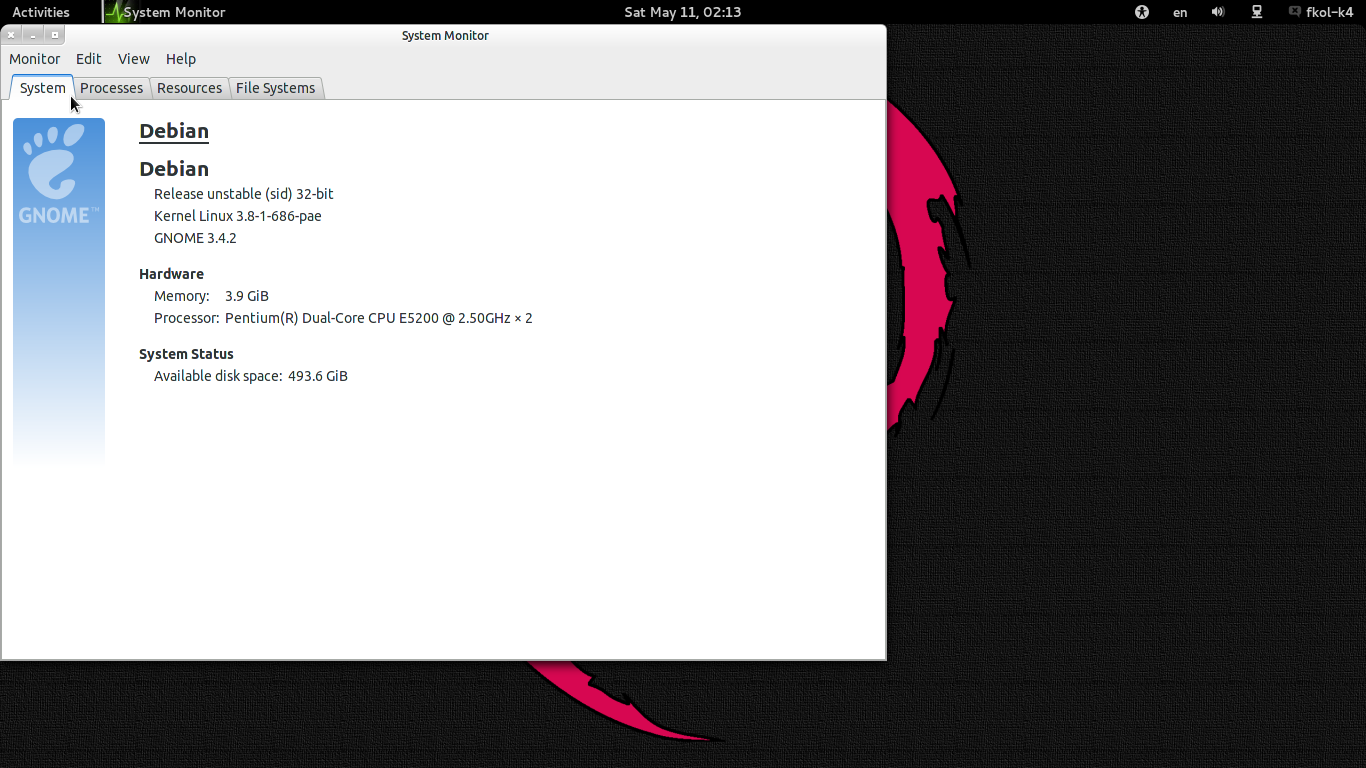Switch to the File Systems tab
The height and width of the screenshot is (768, 1366).
[x=275, y=88]
